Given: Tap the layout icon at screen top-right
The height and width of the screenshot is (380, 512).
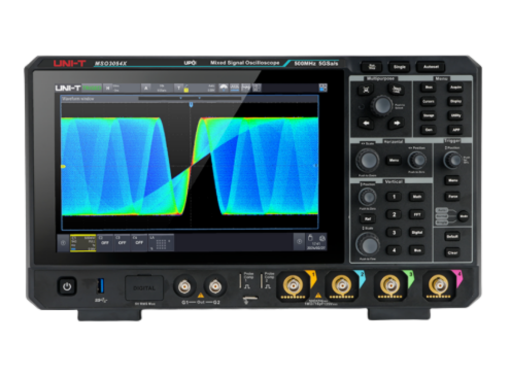Looking at the screenshot, I should [x=323, y=88].
